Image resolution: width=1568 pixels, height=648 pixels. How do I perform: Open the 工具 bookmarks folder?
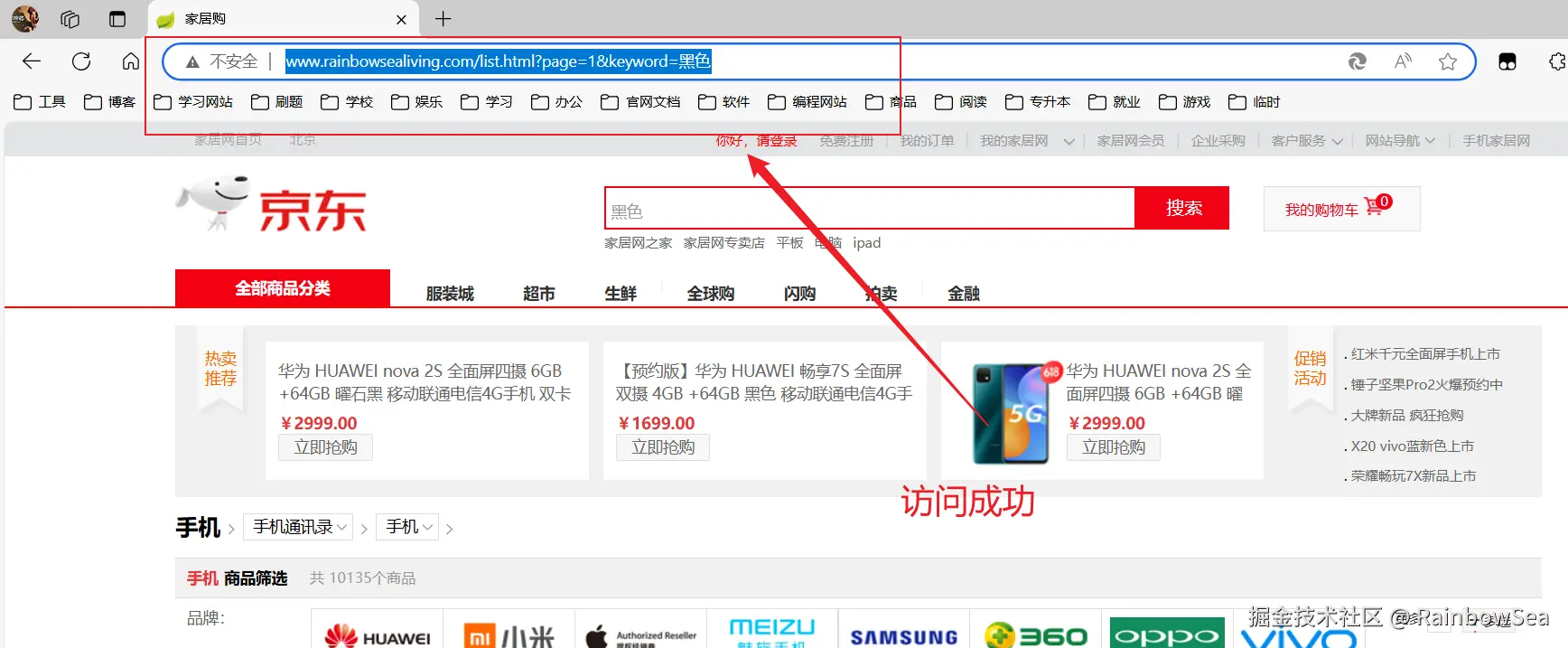click(x=40, y=102)
